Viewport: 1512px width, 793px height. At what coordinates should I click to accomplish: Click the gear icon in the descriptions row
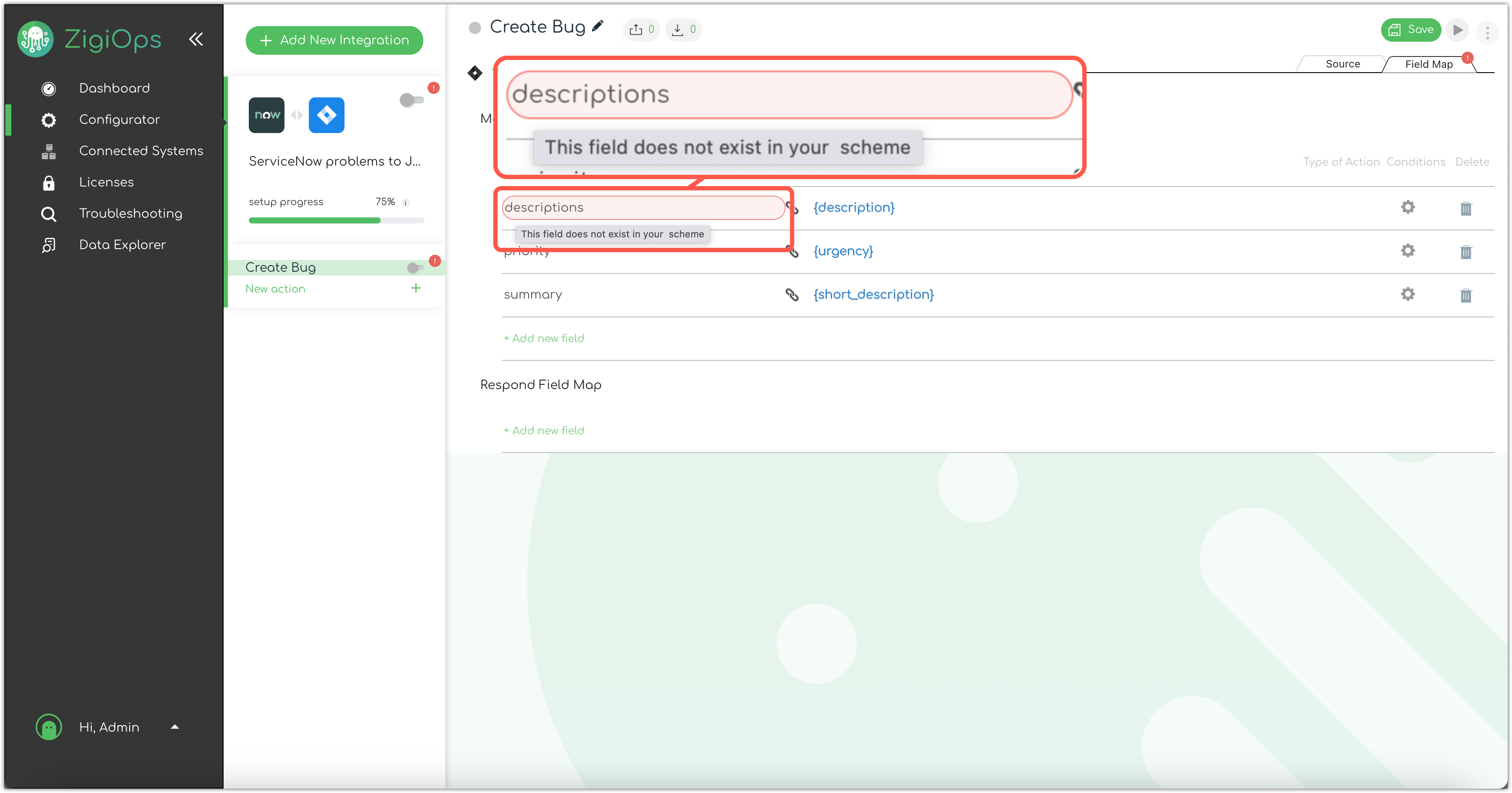pyautogui.click(x=1408, y=207)
